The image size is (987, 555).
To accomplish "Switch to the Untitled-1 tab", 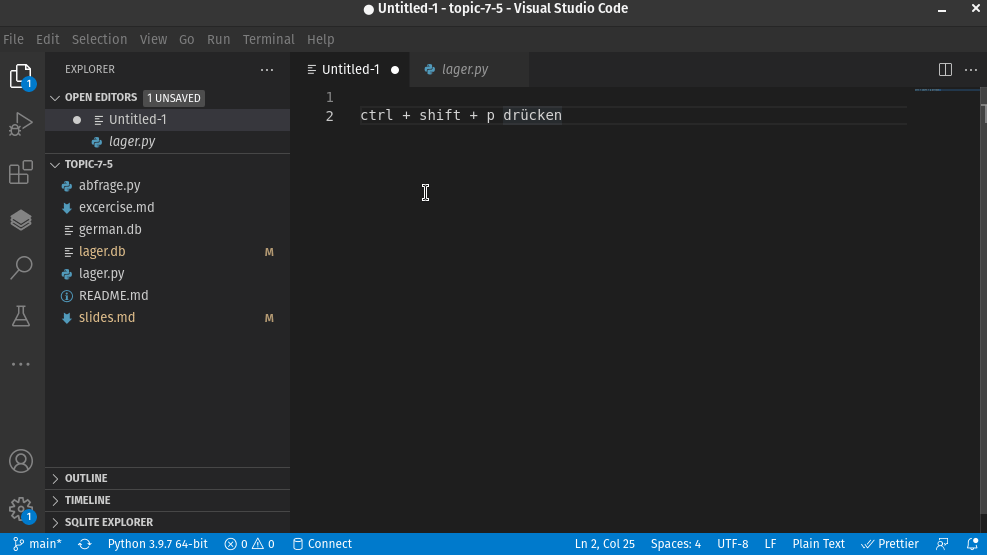I will point(351,70).
